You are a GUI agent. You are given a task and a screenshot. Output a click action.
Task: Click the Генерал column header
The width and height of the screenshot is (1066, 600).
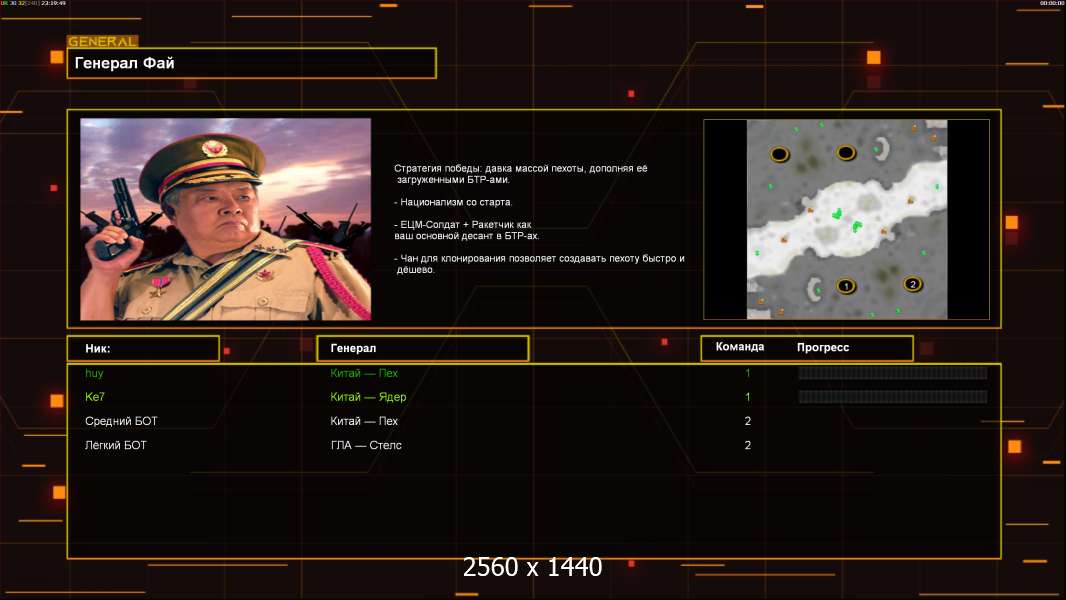coord(422,348)
